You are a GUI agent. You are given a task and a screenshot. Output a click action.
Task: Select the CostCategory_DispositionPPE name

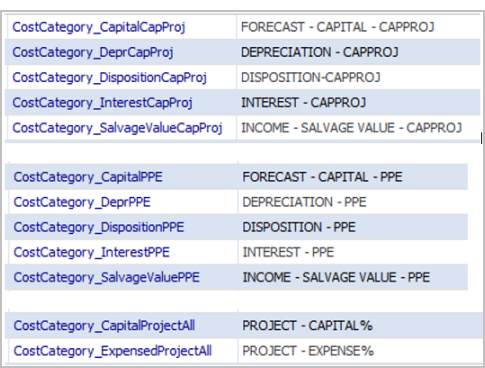(x=99, y=227)
